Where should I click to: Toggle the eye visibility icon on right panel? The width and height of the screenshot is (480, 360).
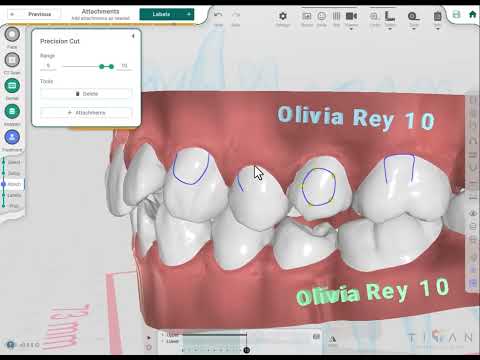pos(473,213)
